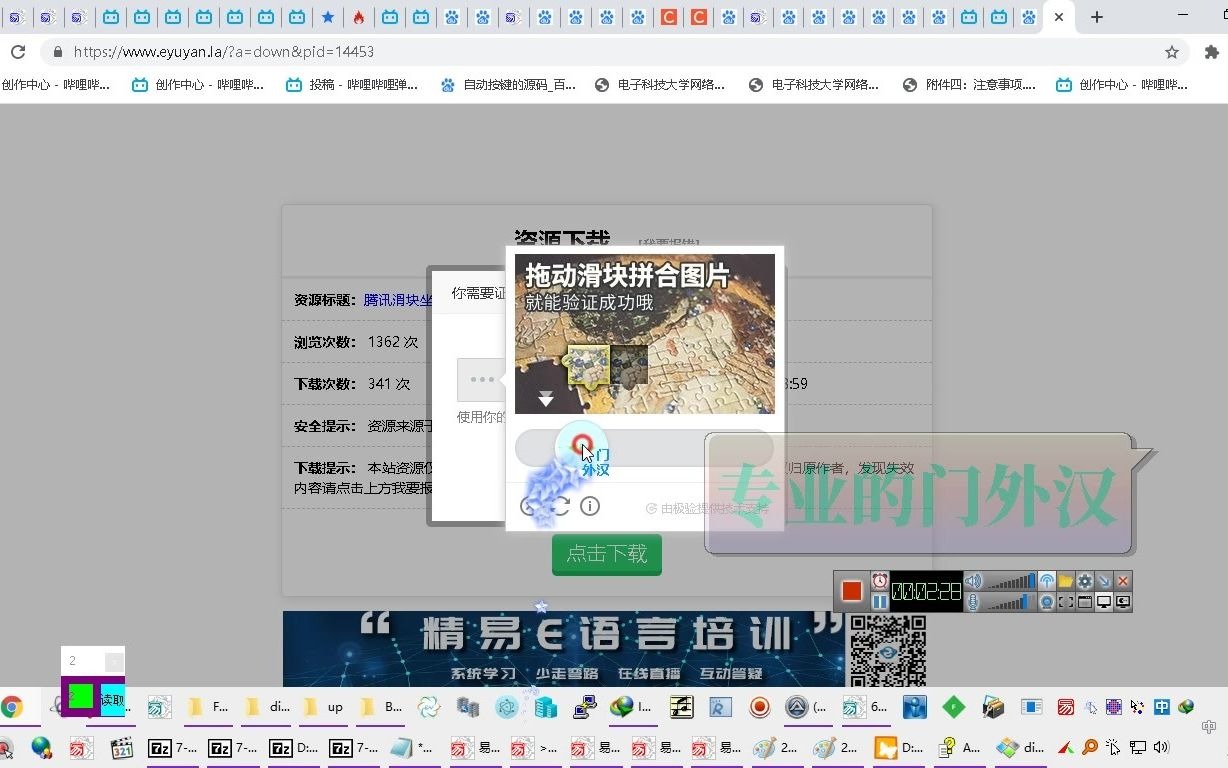
Task: Click the browser address bar
Action: [x=400, y=52]
